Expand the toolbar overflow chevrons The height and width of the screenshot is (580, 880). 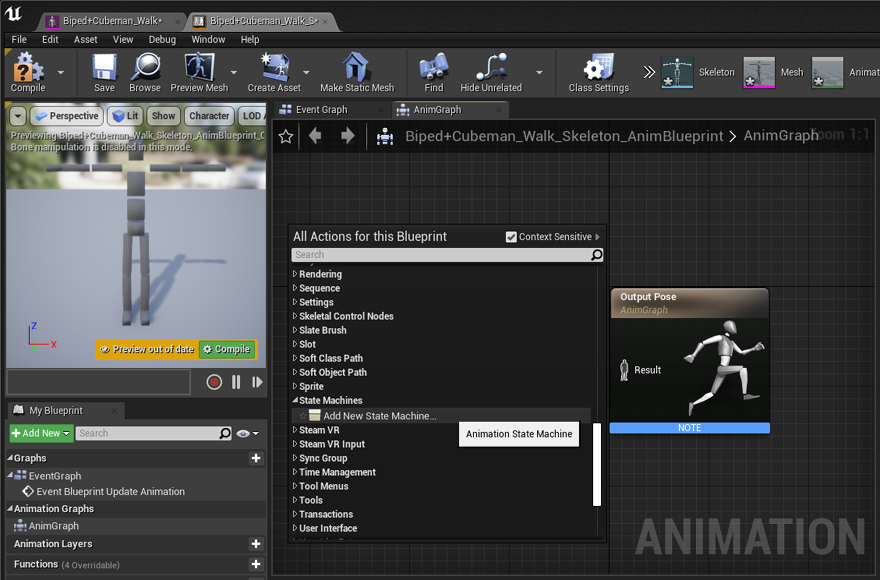click(x=649, y=72)
